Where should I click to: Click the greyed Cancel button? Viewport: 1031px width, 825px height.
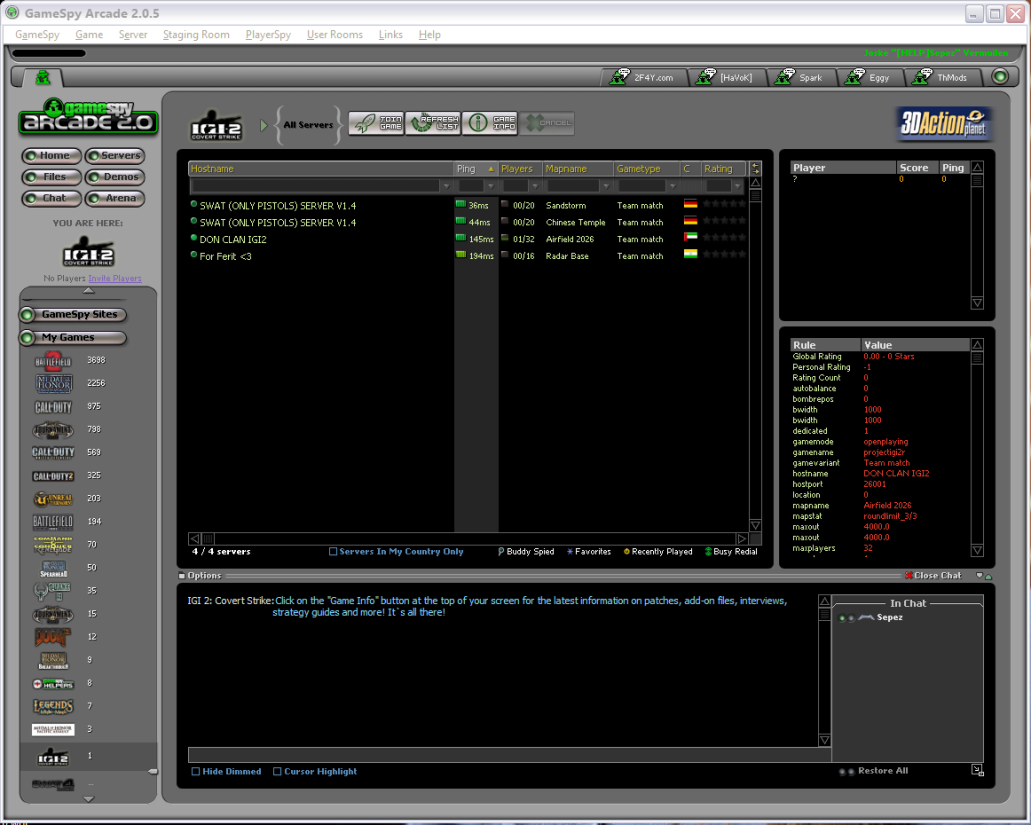pyautogui.click(x=547, y=123)
